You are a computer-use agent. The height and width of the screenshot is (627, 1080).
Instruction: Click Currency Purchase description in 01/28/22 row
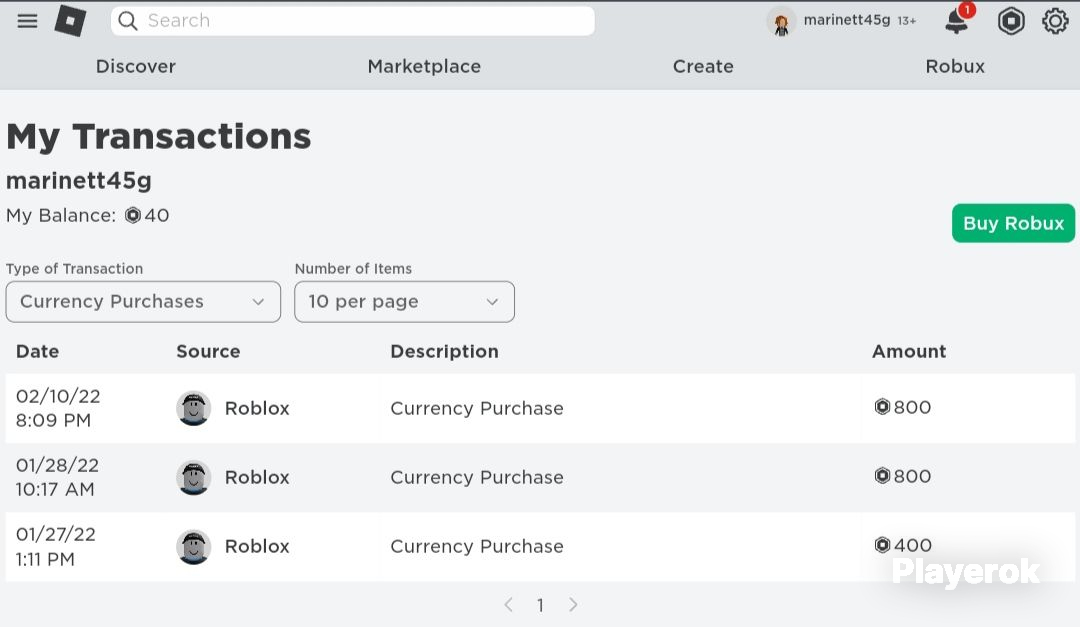click(477, 477)
